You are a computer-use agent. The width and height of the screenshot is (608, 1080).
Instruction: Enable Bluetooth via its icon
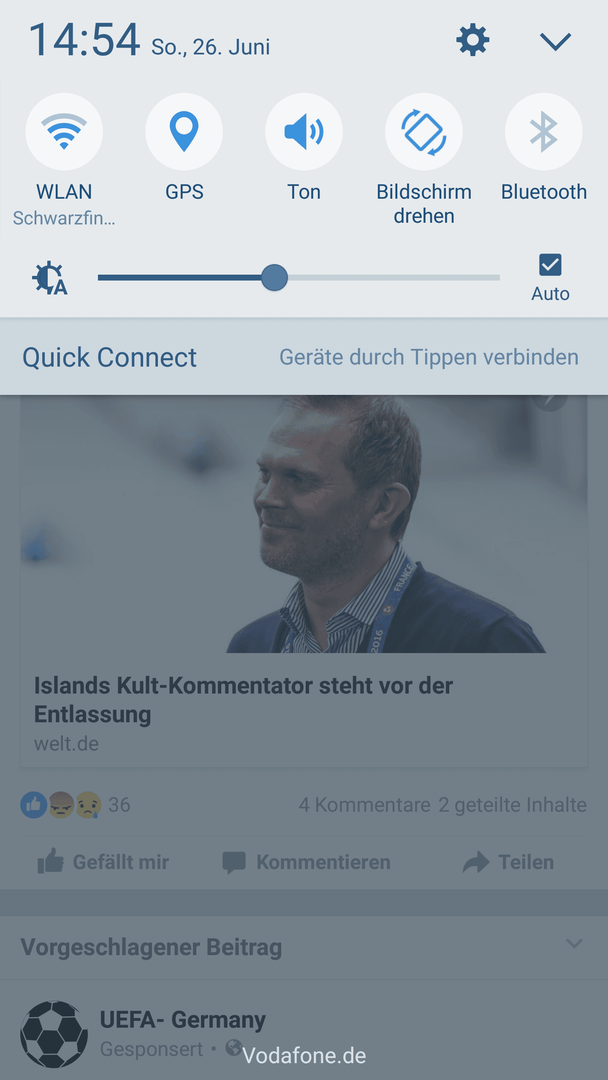point(543,132)
